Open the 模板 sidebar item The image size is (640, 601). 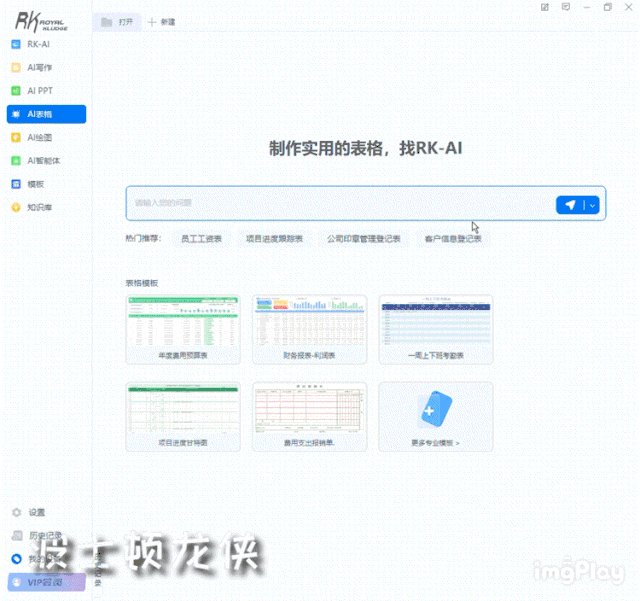pos(28,184)
